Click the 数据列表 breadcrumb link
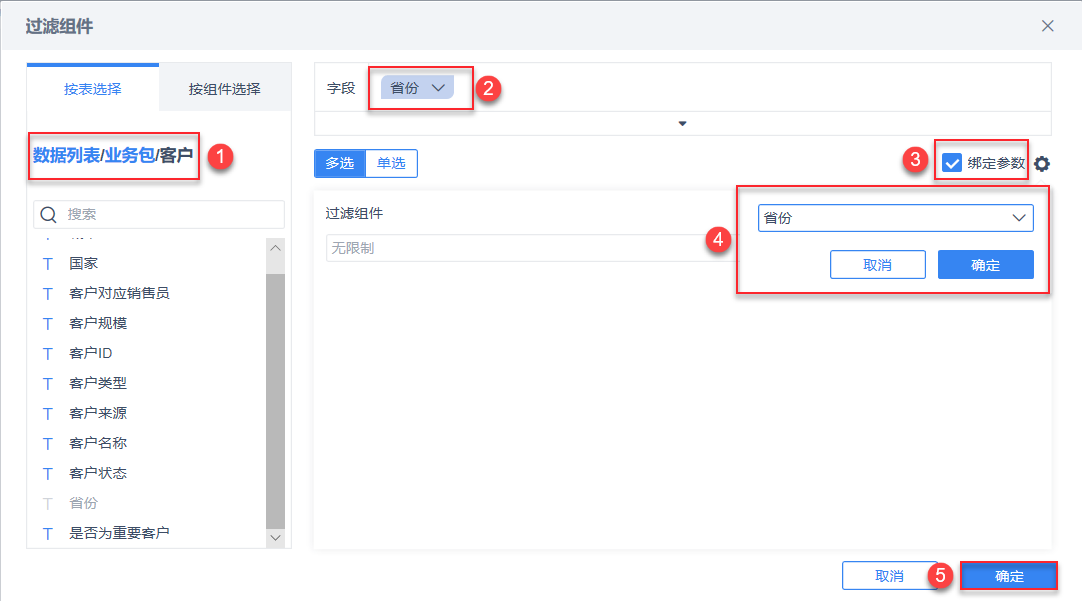 (66, 155)
